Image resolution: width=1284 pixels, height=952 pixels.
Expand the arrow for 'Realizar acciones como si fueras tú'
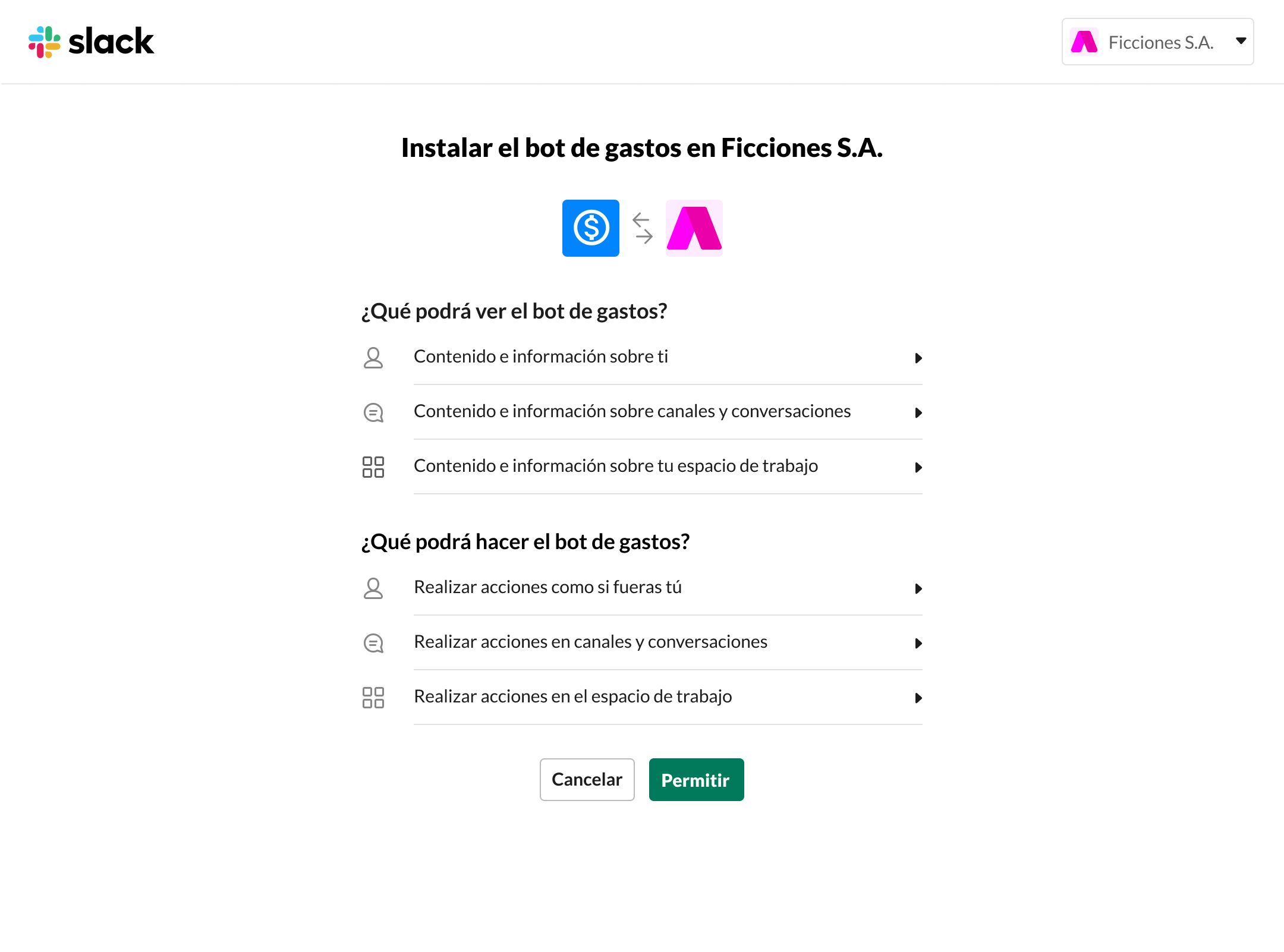918,588
